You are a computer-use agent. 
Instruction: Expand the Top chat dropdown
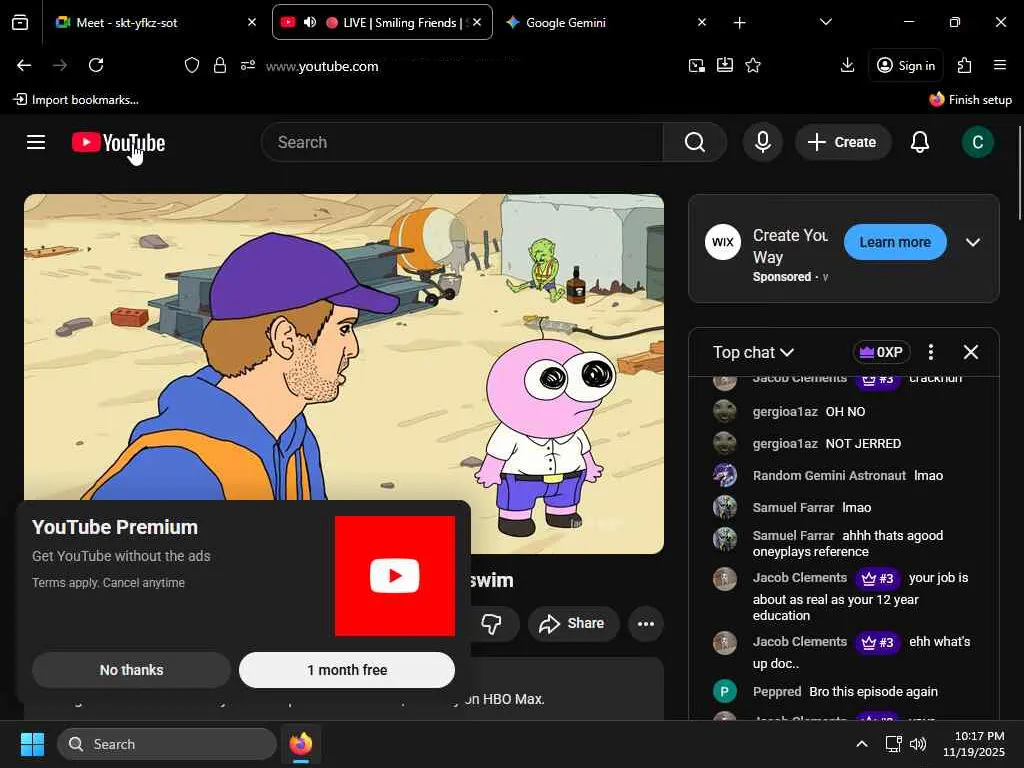tap(754, 352)
